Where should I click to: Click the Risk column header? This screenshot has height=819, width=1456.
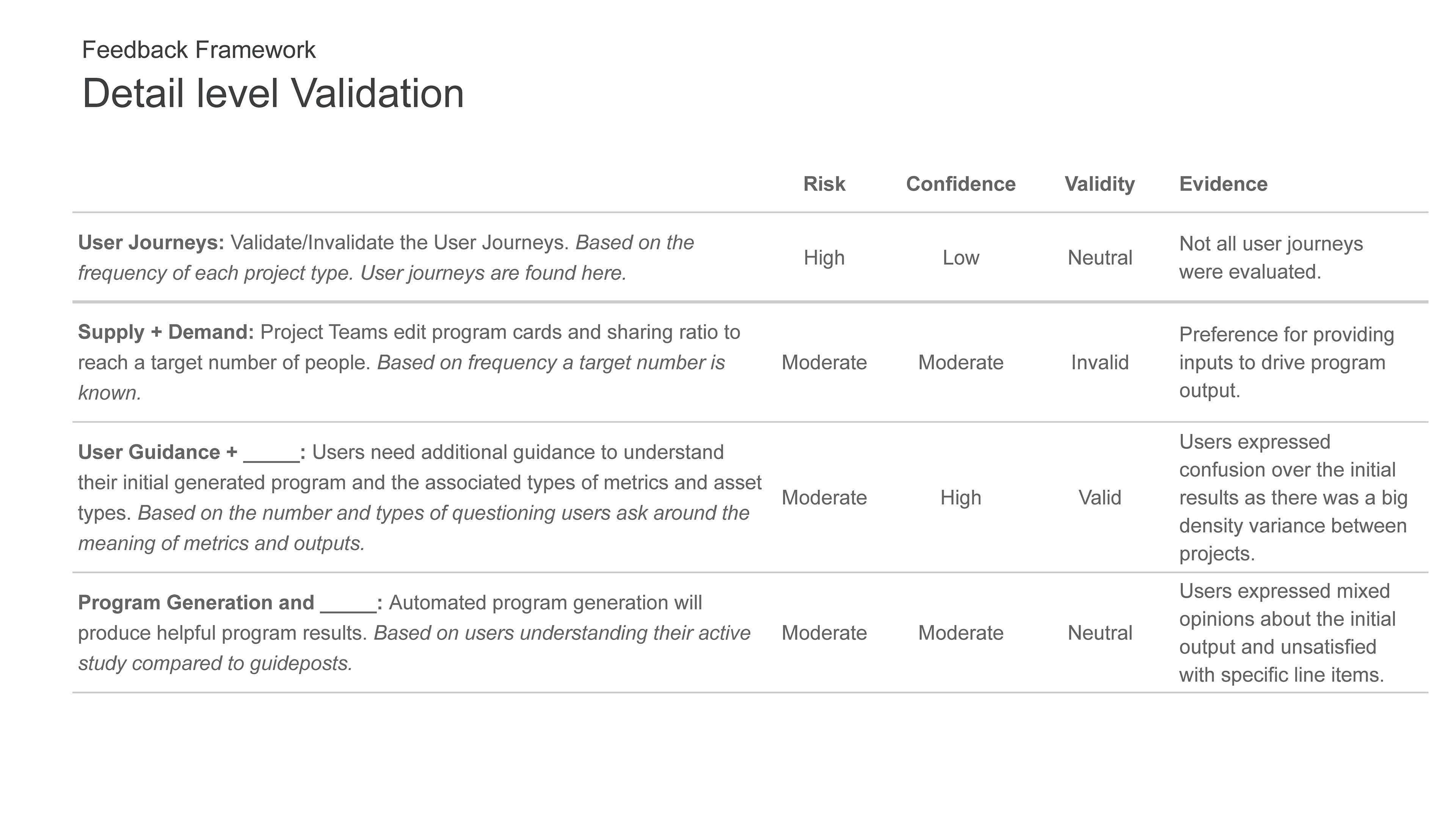(824, 184)
